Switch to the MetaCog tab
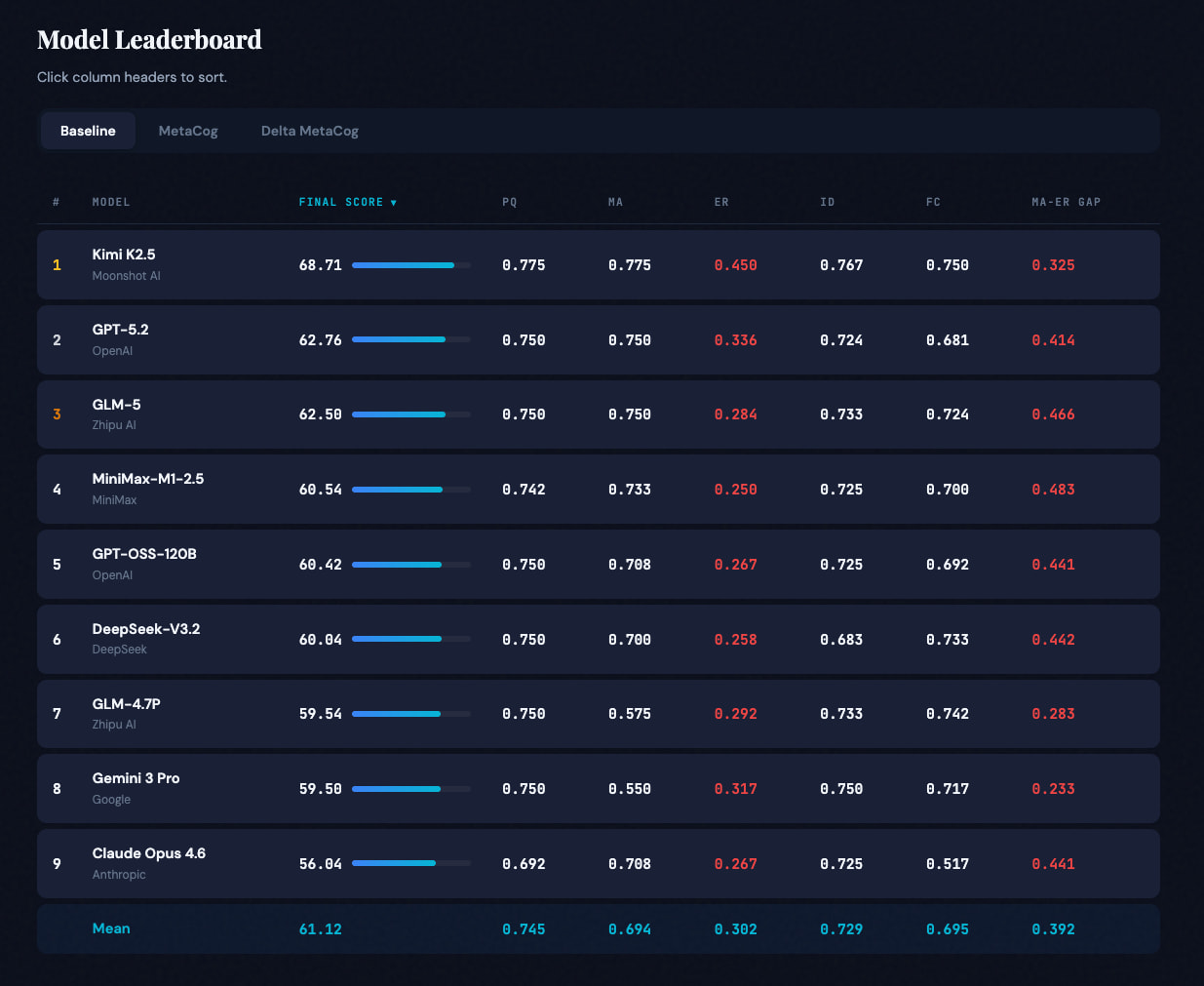This screenshot has width=1204, height=986. [188, 131]
